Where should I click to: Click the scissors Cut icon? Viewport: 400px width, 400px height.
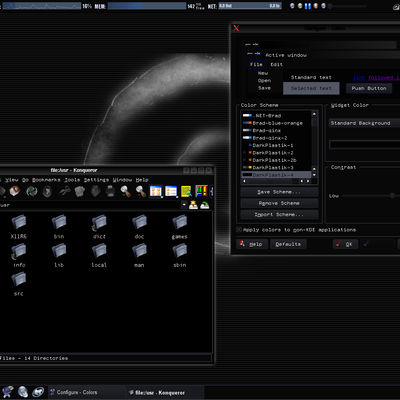[x=65, y=191]
